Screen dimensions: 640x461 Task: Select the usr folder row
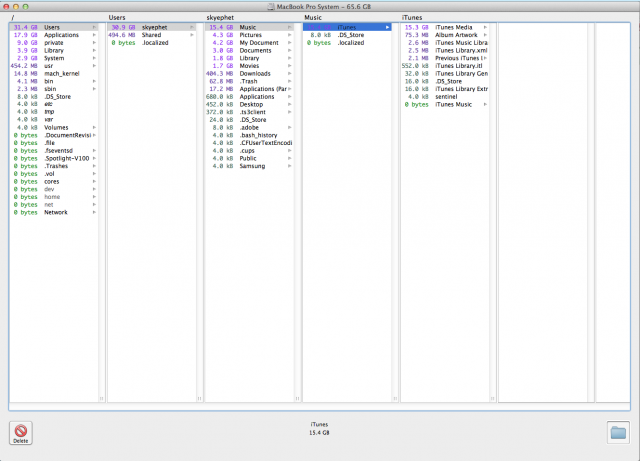tap(54, 66)
